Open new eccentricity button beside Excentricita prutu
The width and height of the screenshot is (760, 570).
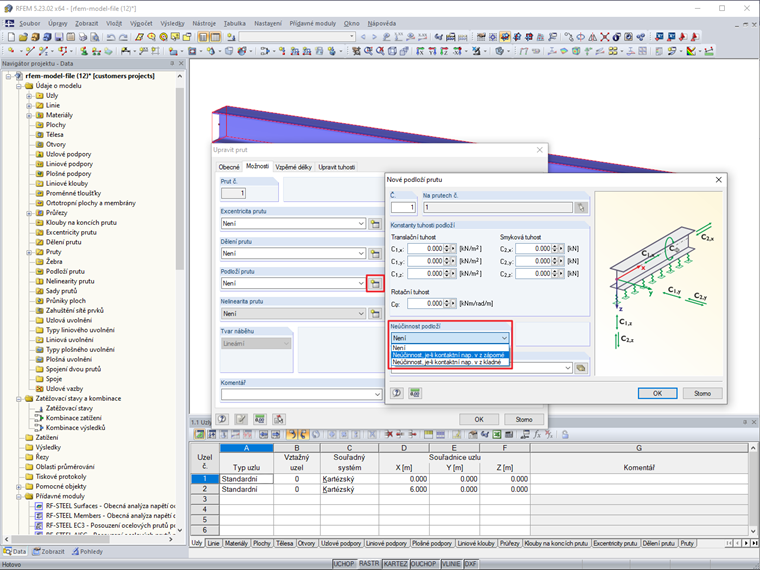375,224
